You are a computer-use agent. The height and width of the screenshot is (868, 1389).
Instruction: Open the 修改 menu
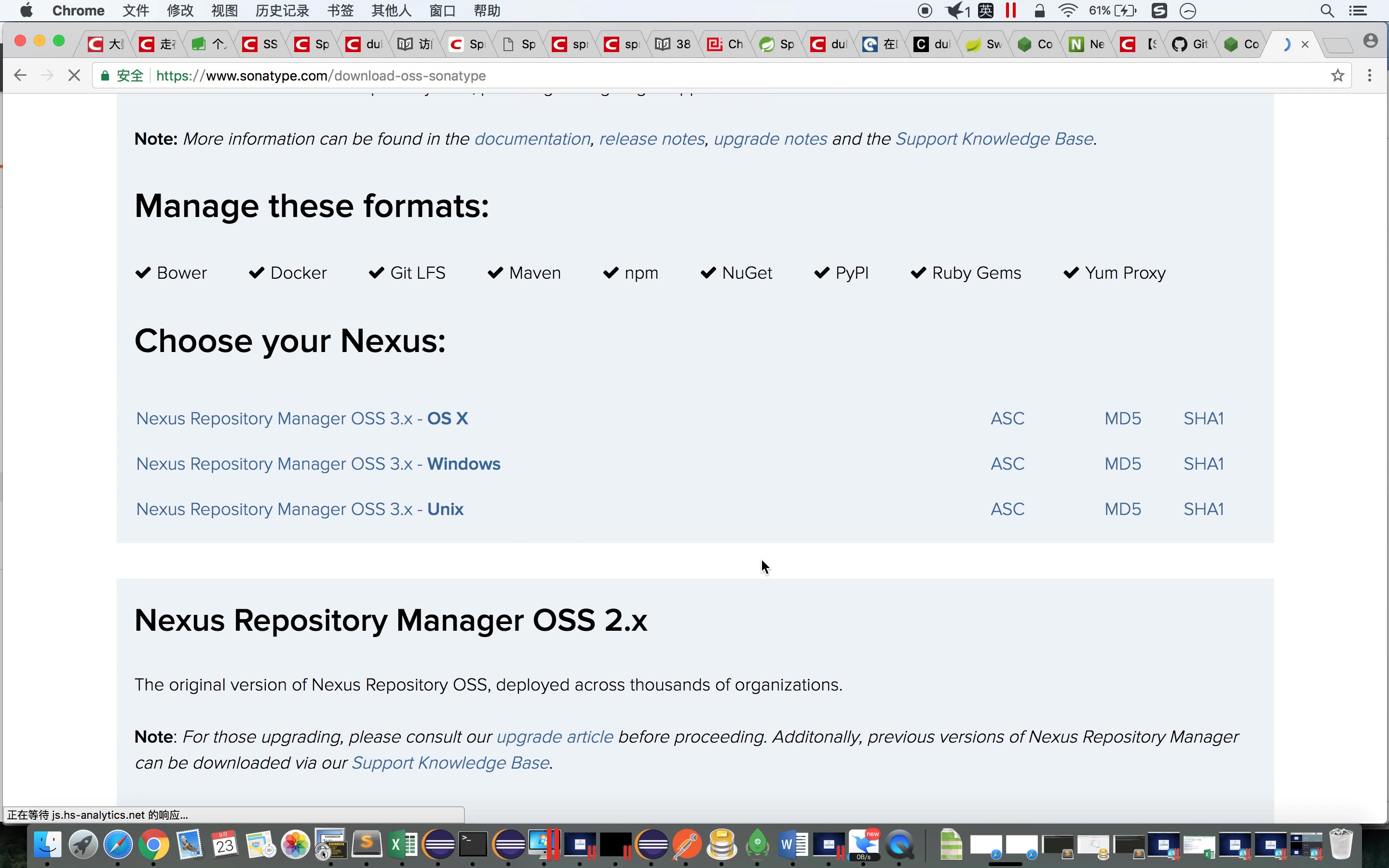point(180,10)
